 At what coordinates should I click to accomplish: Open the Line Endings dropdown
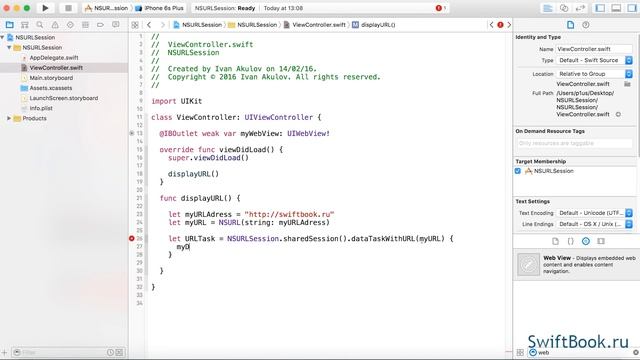pos(594,224)
